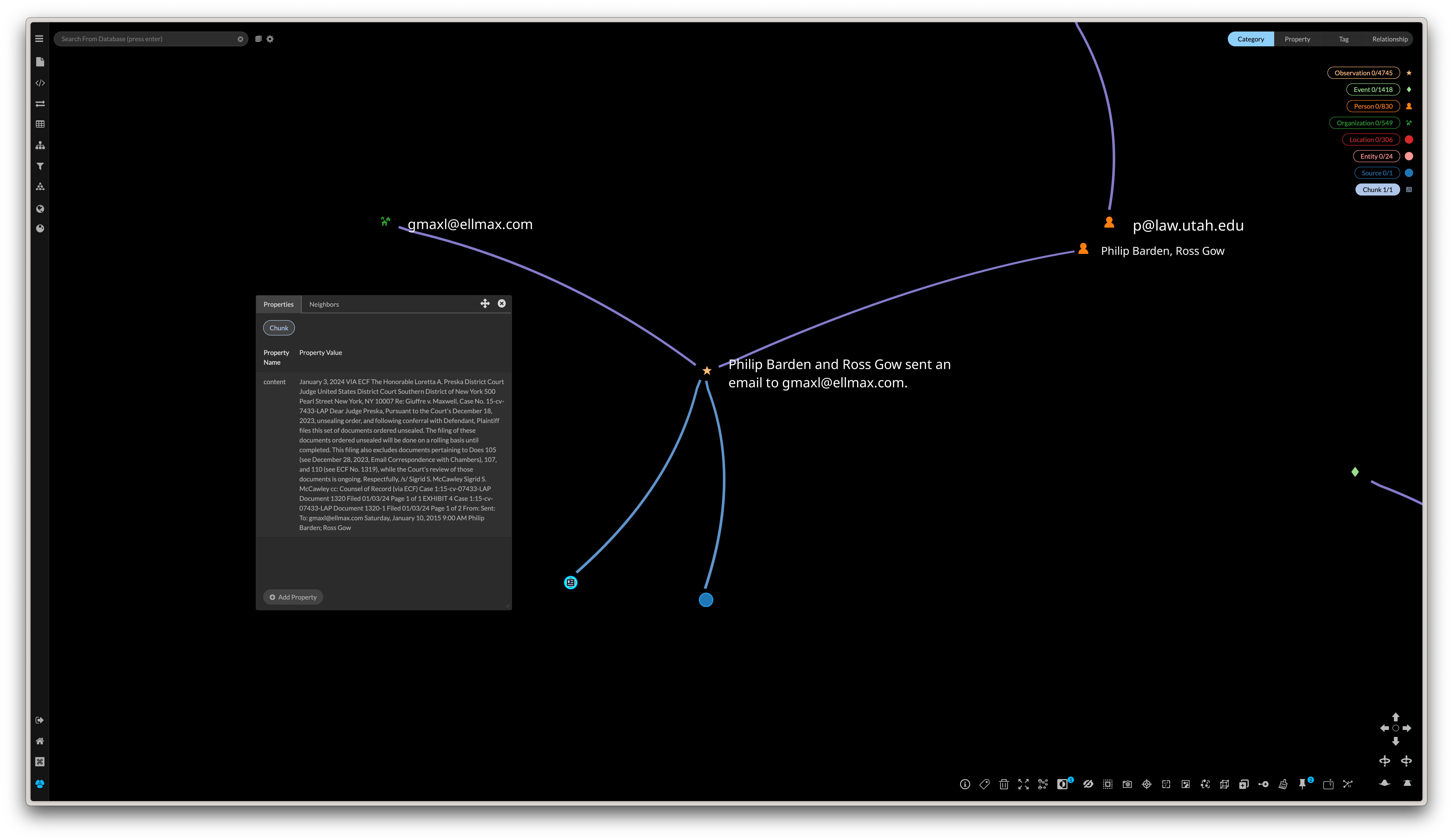Click the add-node plus-circle toolbar icon
1453x840 pixels.
coord(1263,784)
